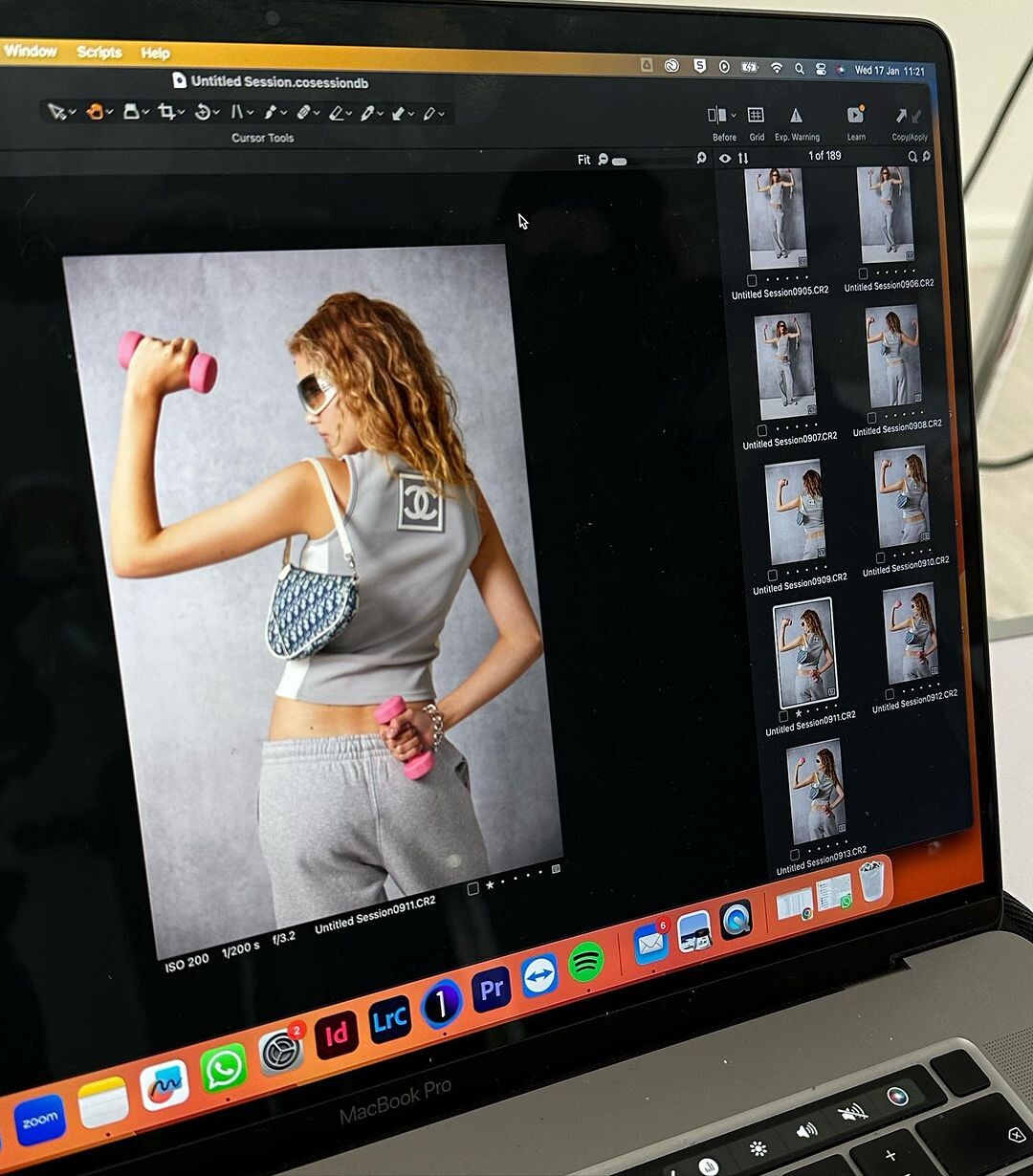
Task: Click Fit zoom label in viewer
Action: click(583, 160)
